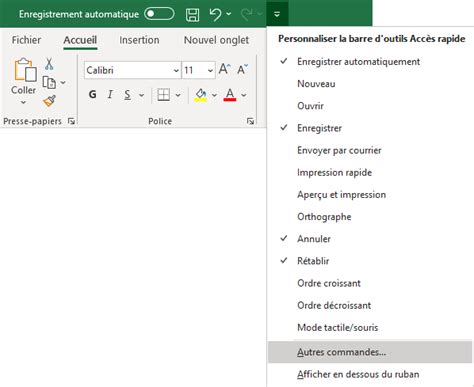Select the Accueil ribbon tab
The height and width of the screenshot is (387, 474).
click(x=80, y=40)
